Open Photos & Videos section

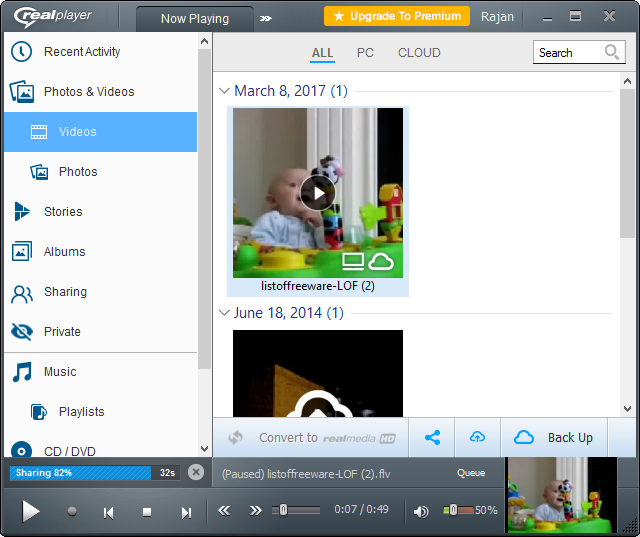(x=100, y=92)
